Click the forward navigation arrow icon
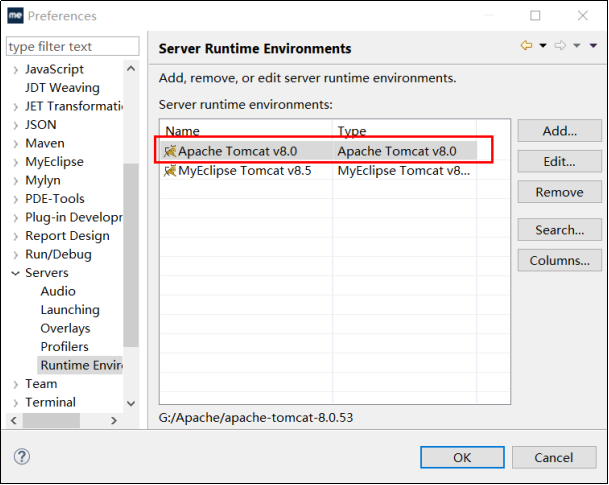This screenshot has height=485, width=609. click(560, 45)
